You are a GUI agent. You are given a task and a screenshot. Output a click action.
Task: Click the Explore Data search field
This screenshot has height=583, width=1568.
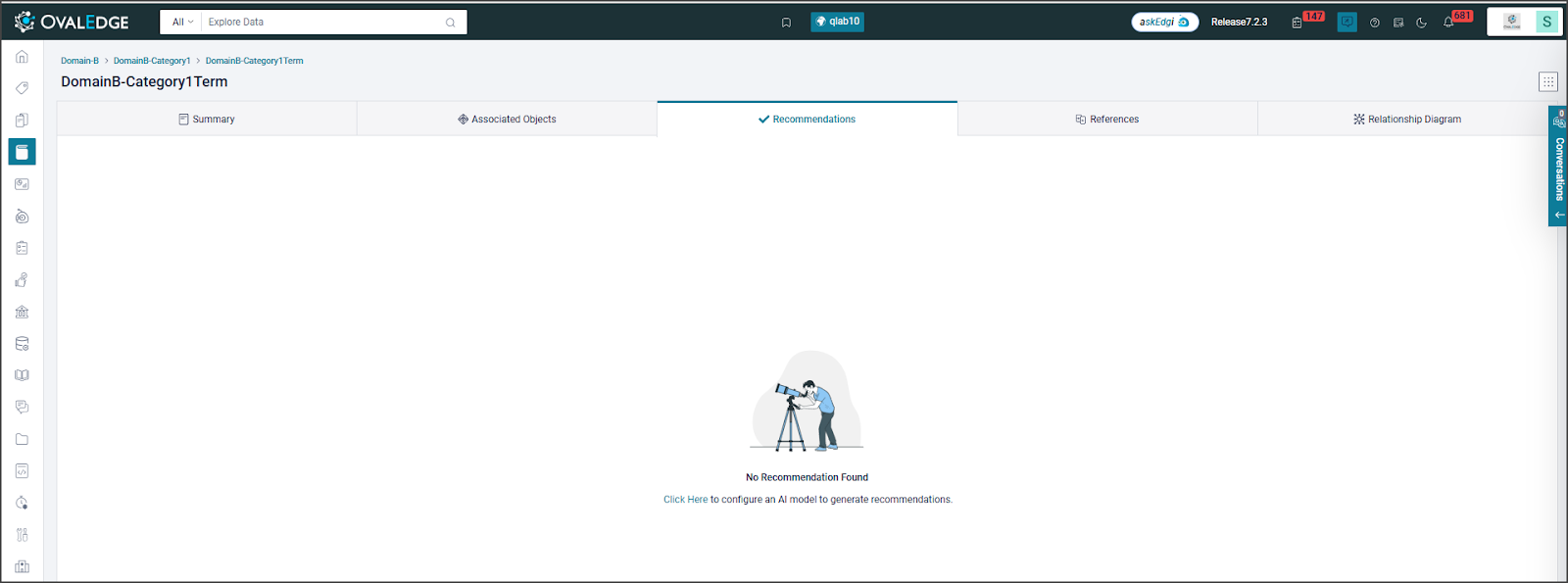click(323, 22)
